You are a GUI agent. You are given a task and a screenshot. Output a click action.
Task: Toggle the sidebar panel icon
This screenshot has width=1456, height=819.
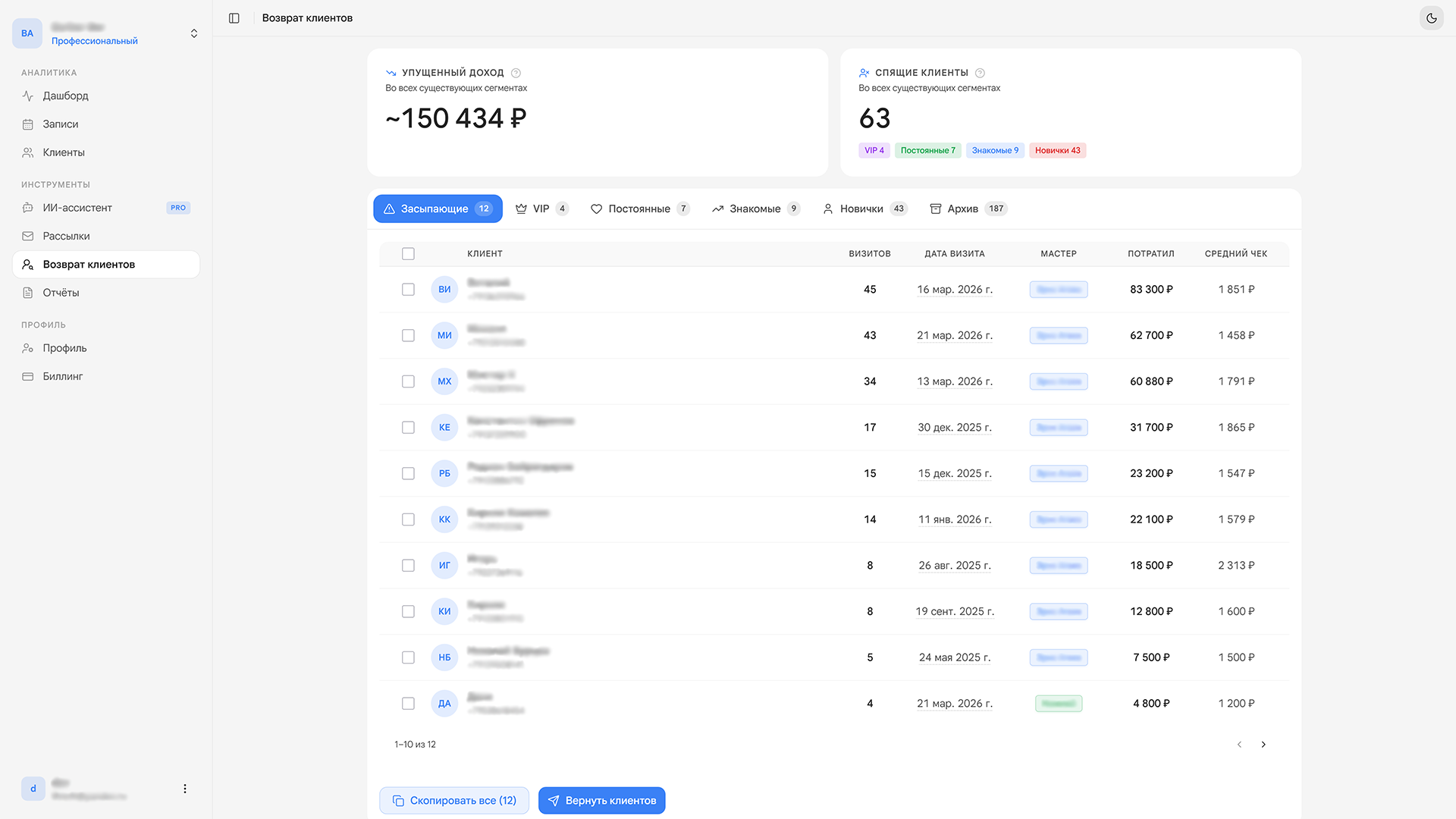click(x=234, y=18)
